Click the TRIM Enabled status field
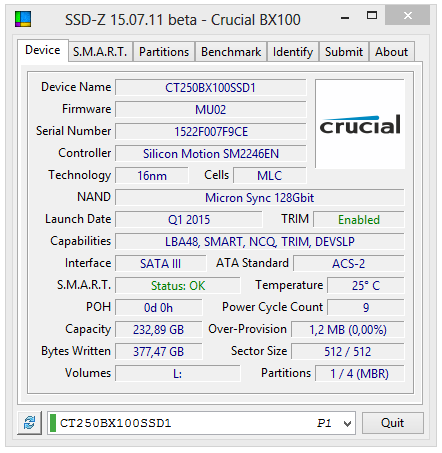 coord(359,220)
